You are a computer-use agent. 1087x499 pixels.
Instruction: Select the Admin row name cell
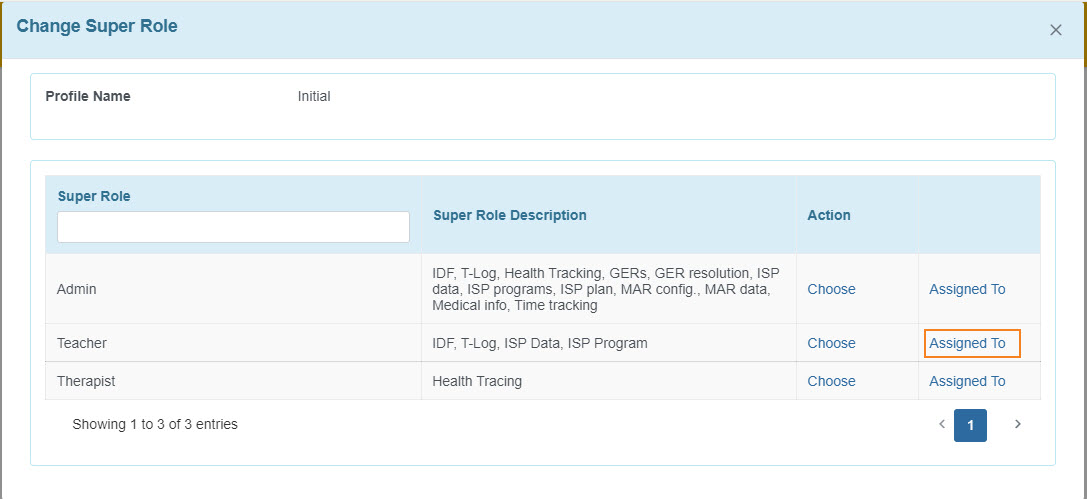[233, 289]
